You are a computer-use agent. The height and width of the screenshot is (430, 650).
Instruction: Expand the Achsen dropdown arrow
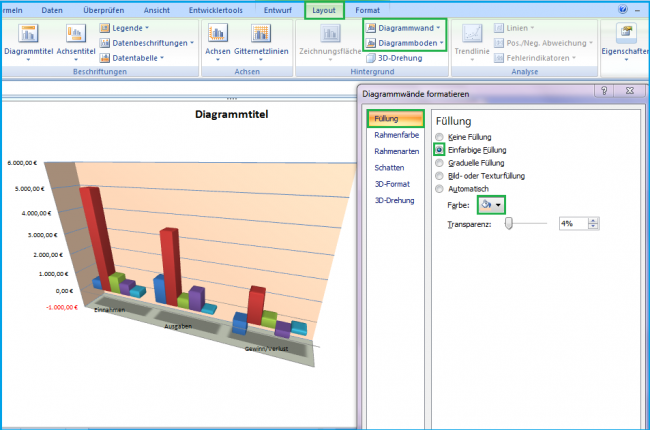(x=218, y=60)
